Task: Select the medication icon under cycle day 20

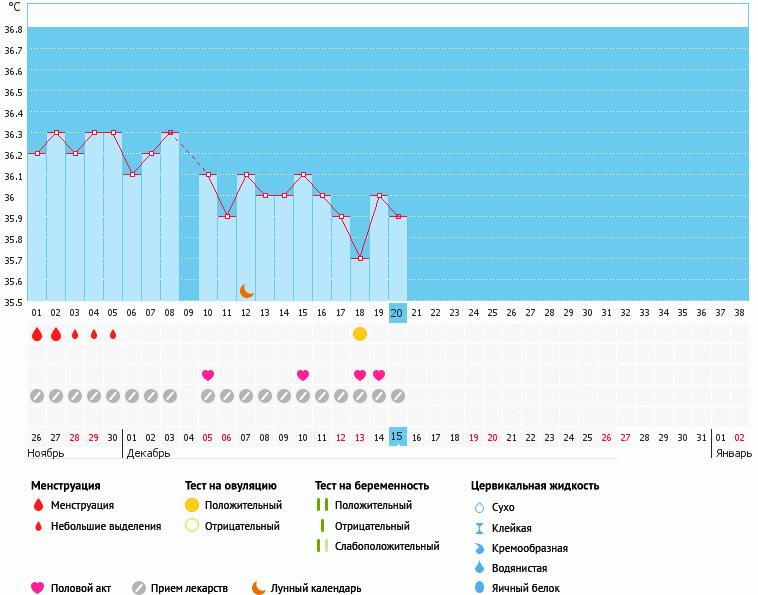Action: (398, 396)
